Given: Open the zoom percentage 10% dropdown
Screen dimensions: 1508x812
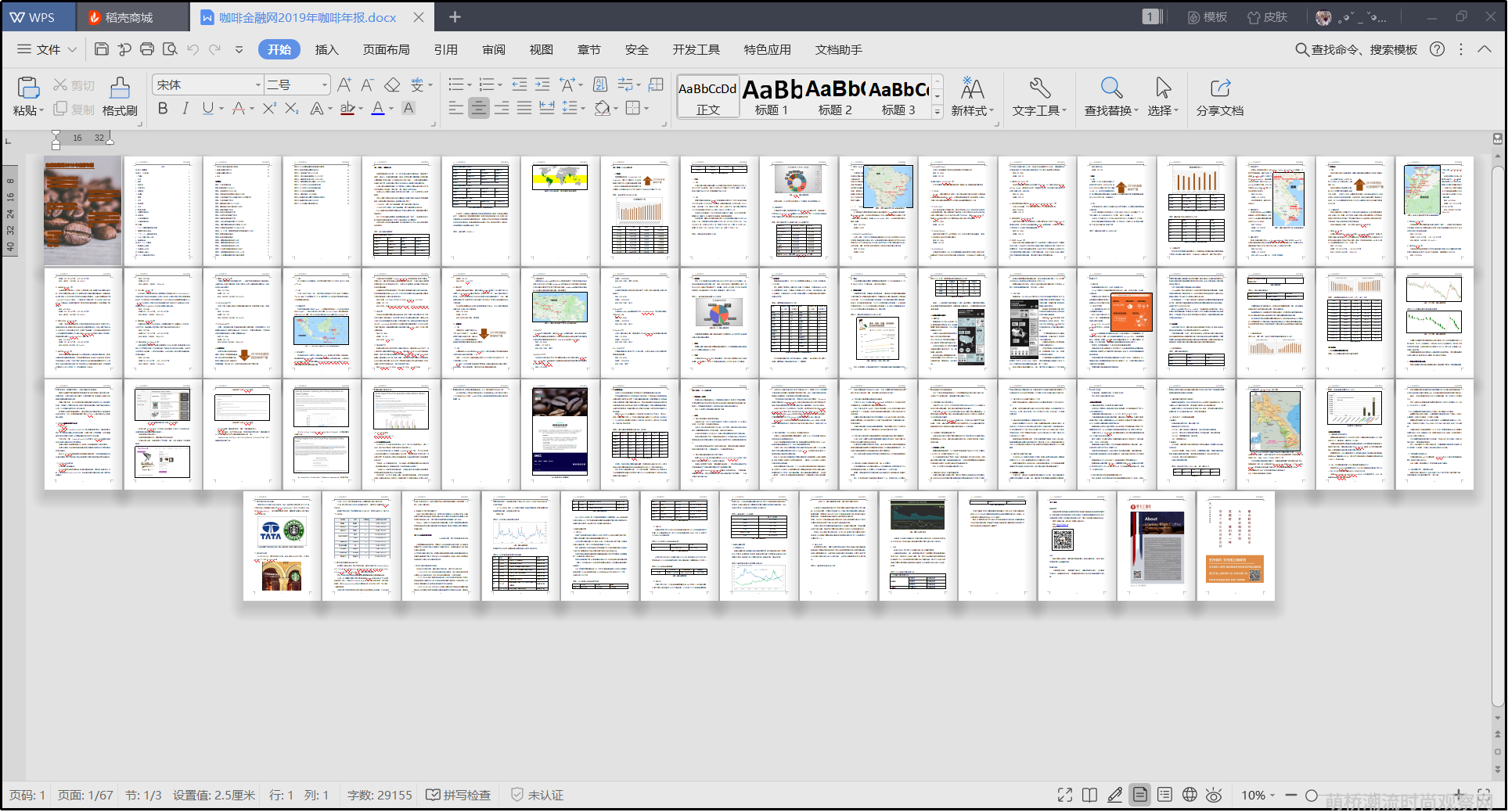Looking at the screenshot, I should (1258, 795).
